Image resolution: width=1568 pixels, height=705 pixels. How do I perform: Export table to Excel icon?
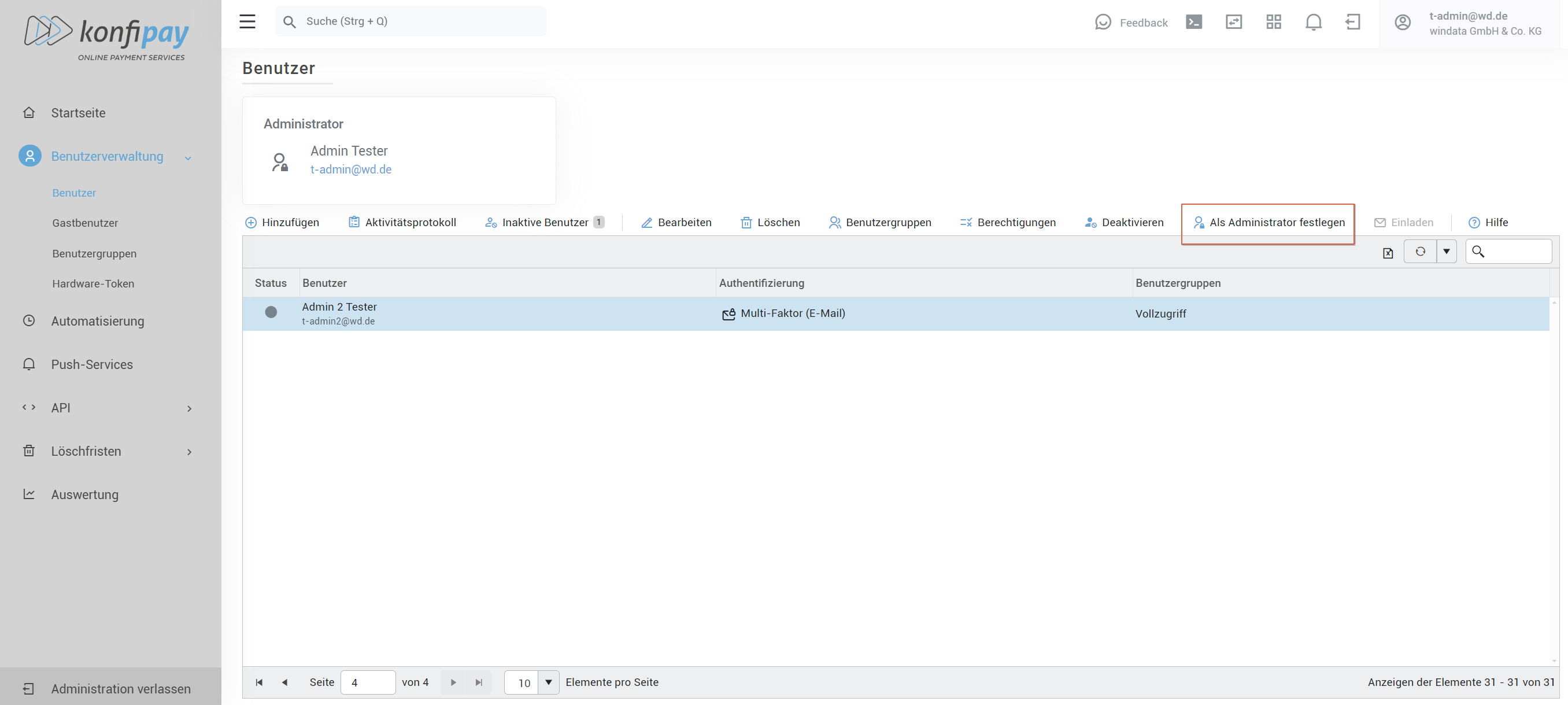point(1388,253)
